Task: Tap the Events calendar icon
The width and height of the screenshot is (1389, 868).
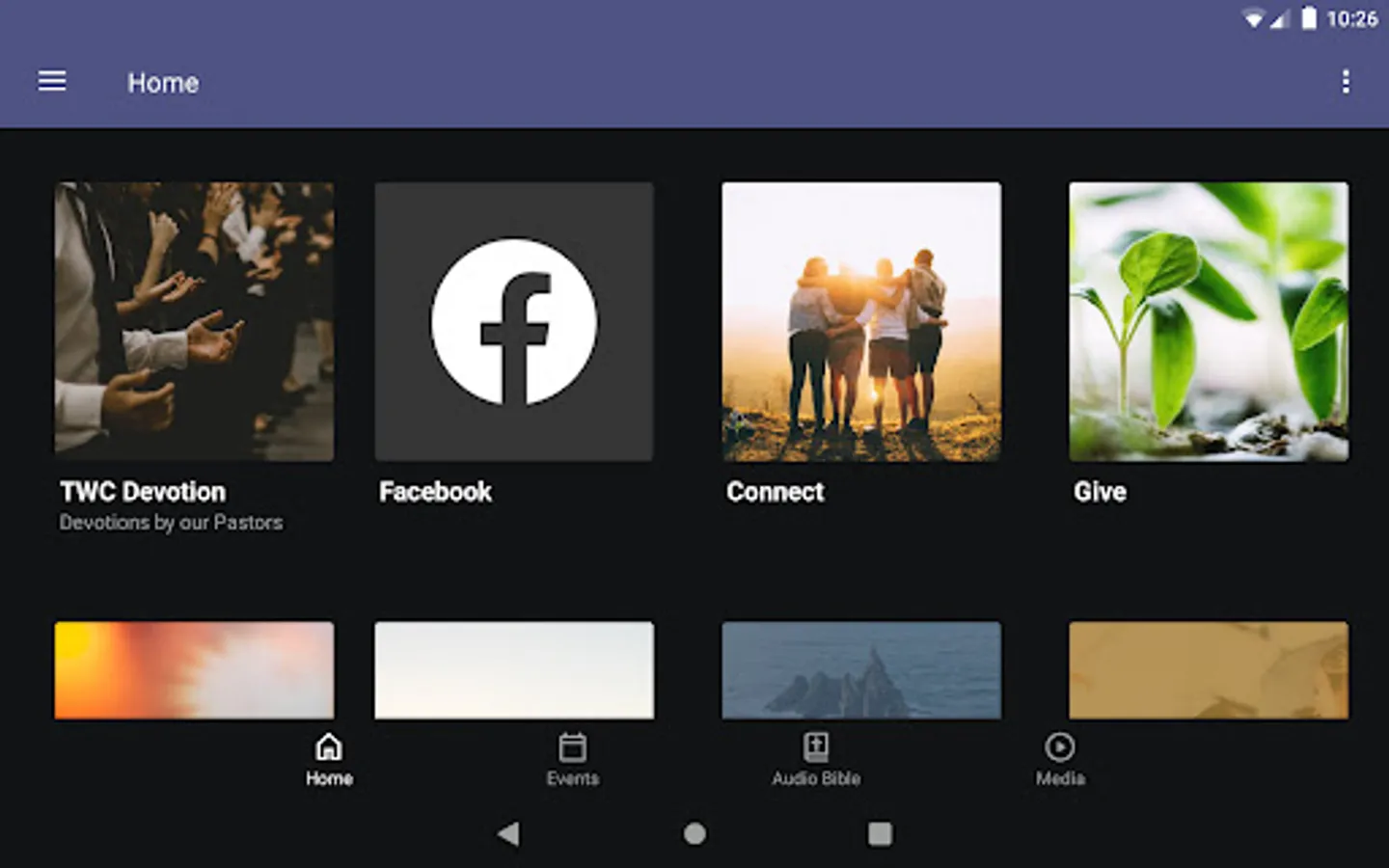Action: (x=572, y=747)
